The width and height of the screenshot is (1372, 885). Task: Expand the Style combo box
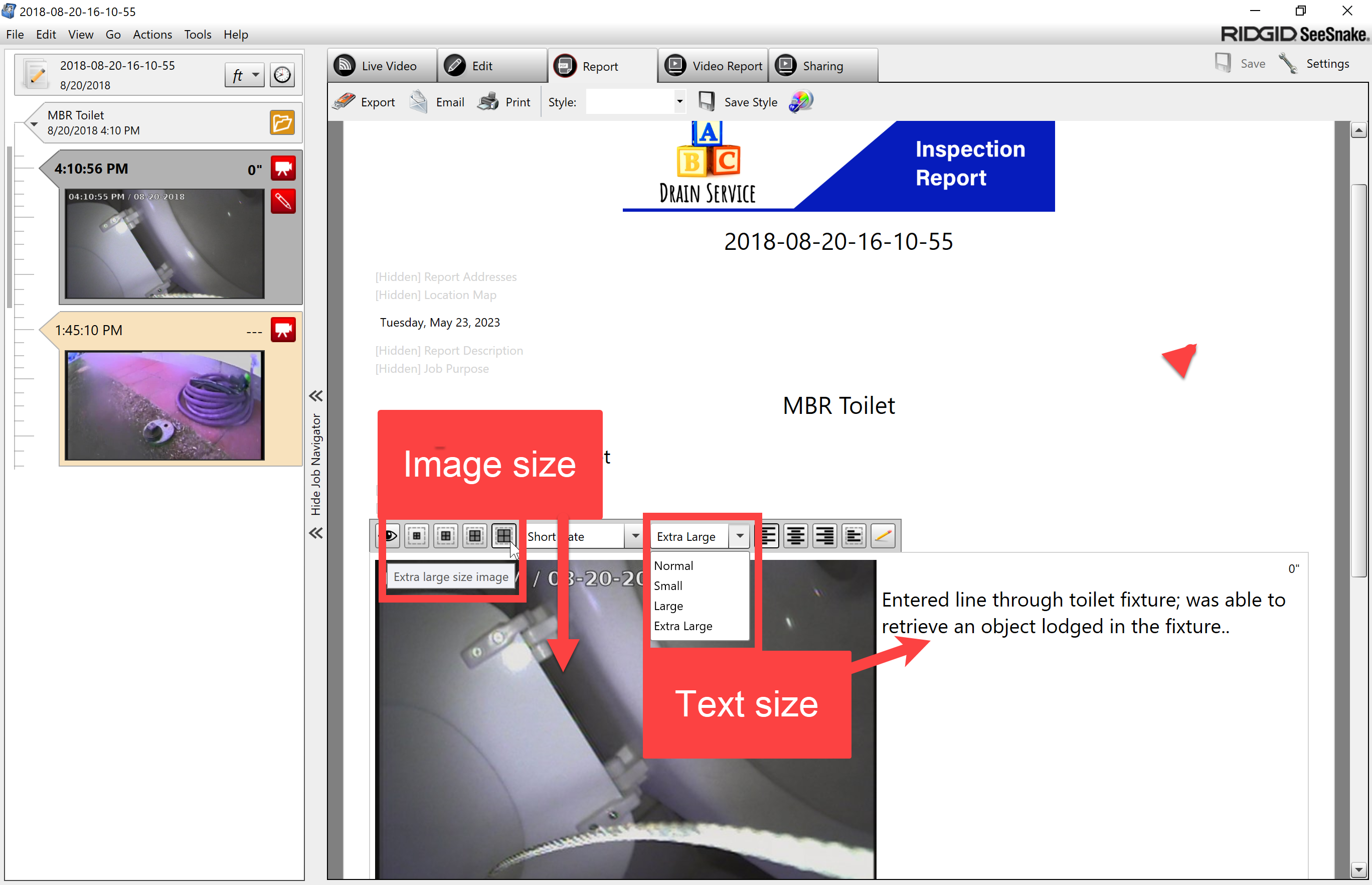[679, 102]
